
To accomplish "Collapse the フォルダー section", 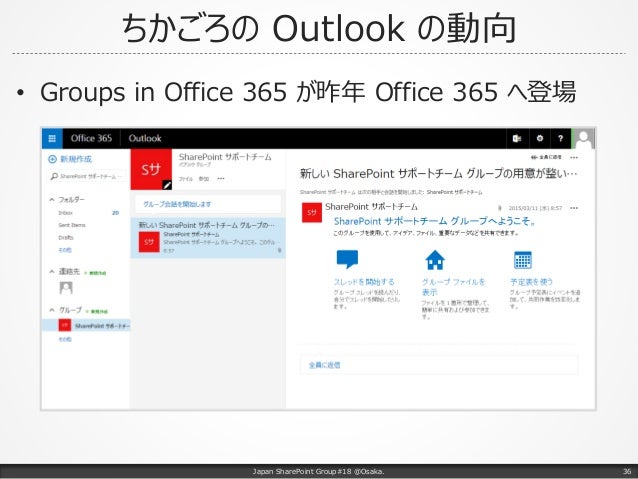I will pyautogui.click(x=52, y=200).
